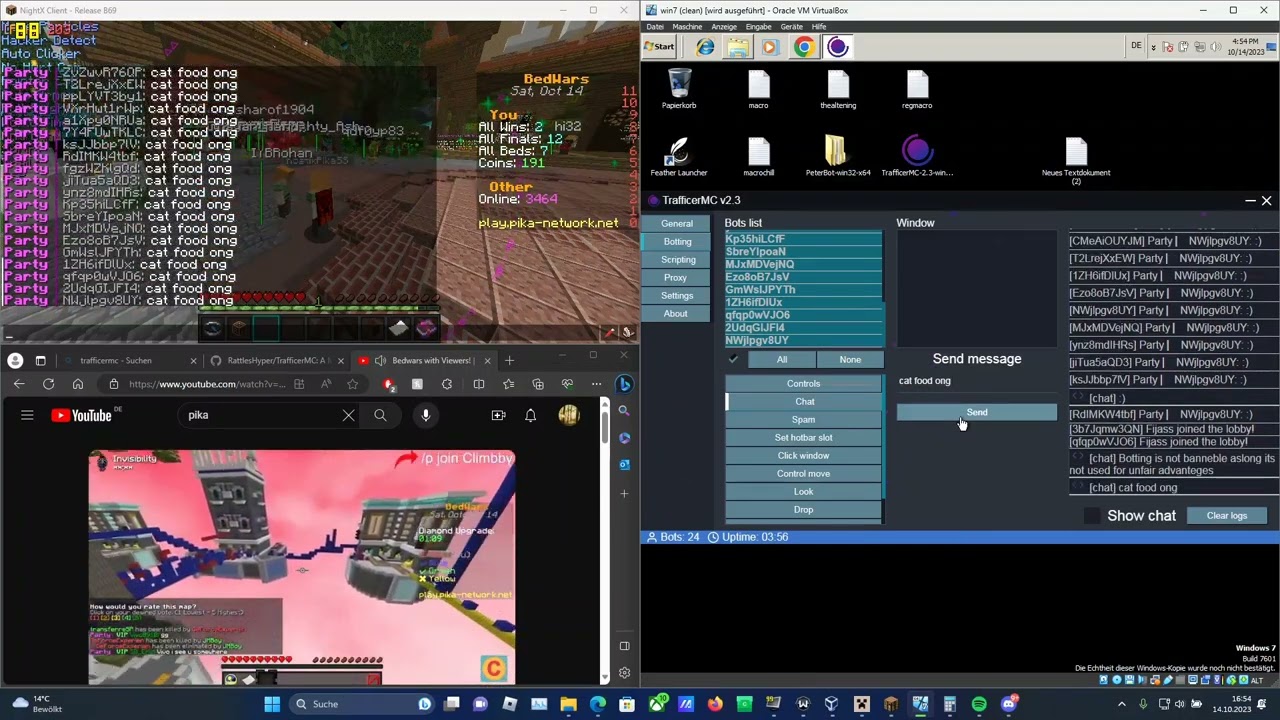The height and width of the screenshot is (720, 1280).
Task: Switch to About tab in TrafficerMC
Action: tap(676, 313)
